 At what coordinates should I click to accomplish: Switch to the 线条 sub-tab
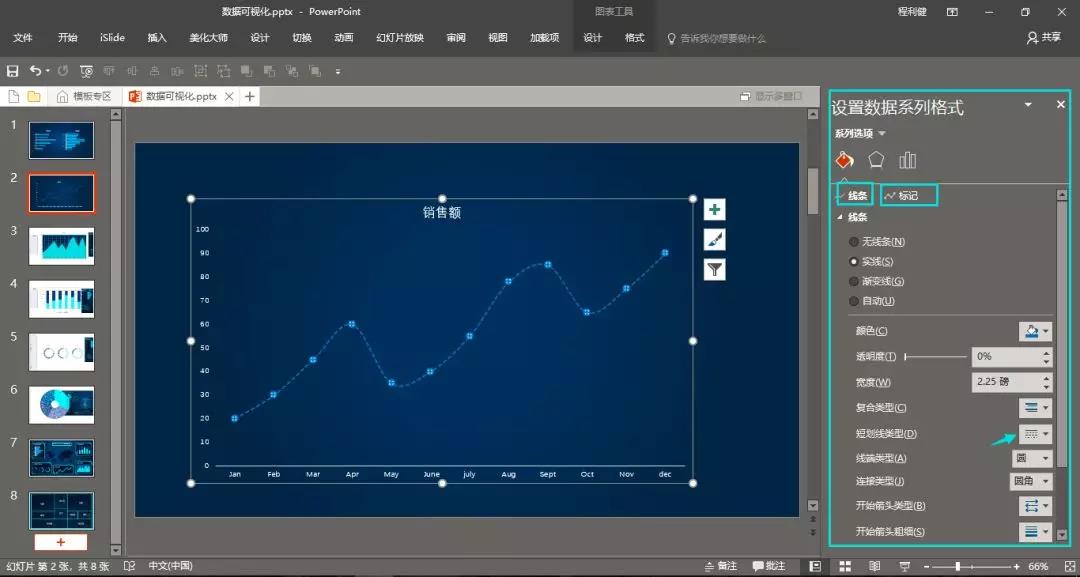click(855, 196)
